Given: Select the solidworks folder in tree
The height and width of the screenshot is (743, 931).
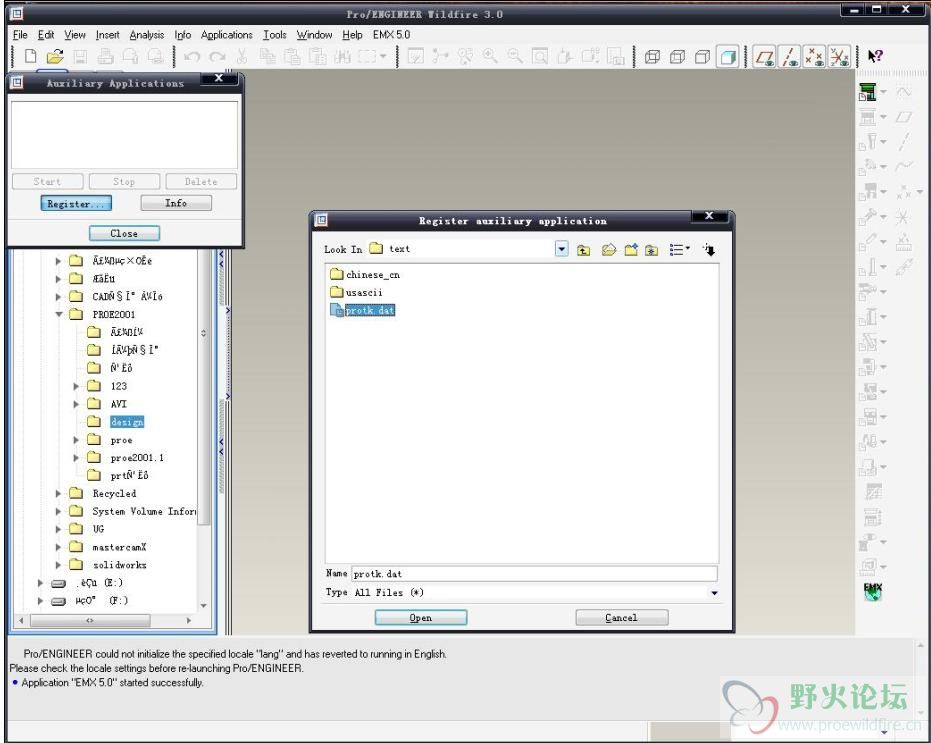Looking at the screenshot, I should 119,565.
